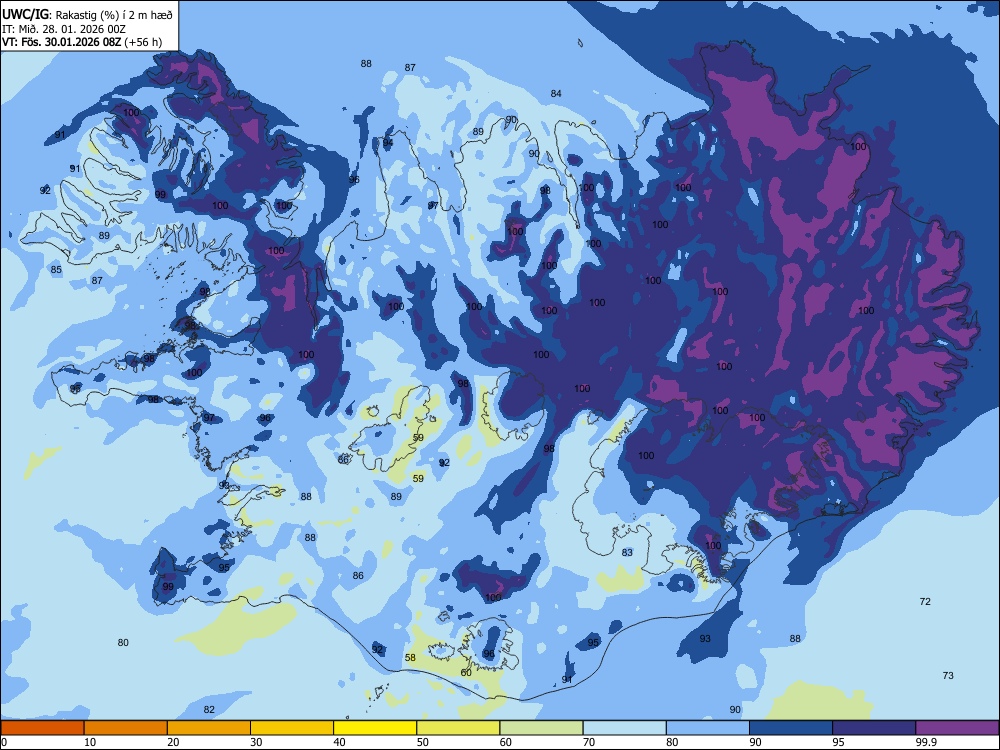Image resolution: width=1000 pixels, height=750 pixels.
Task: Click the legend tick label '99.9'
Action: 925,742
